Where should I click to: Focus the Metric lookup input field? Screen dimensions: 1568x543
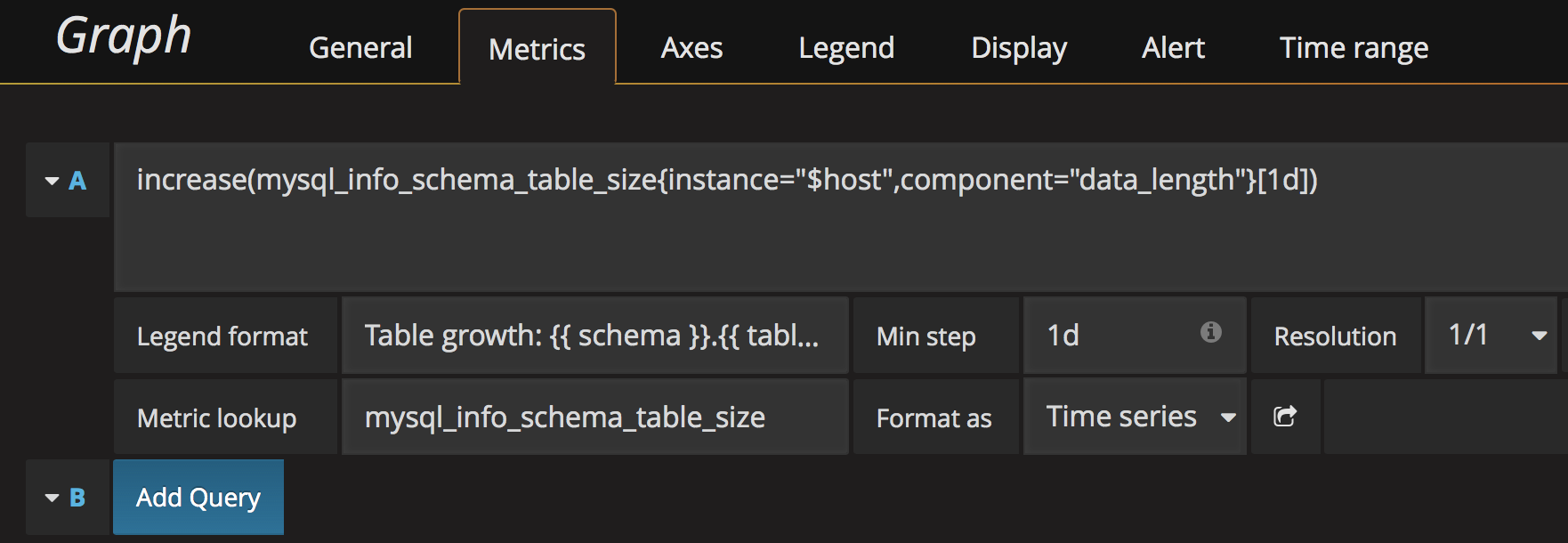594,417
